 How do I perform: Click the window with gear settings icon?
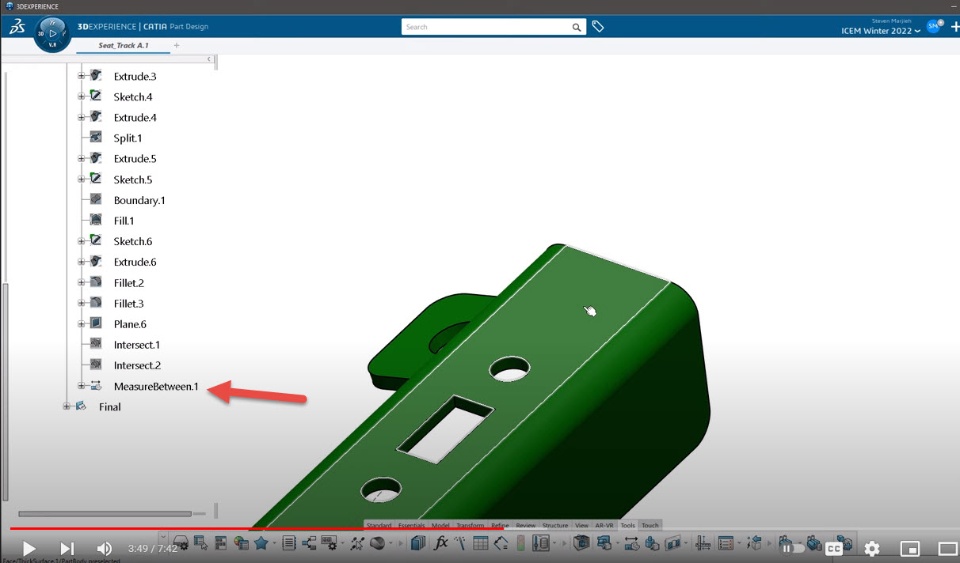(x=329, y=543)
